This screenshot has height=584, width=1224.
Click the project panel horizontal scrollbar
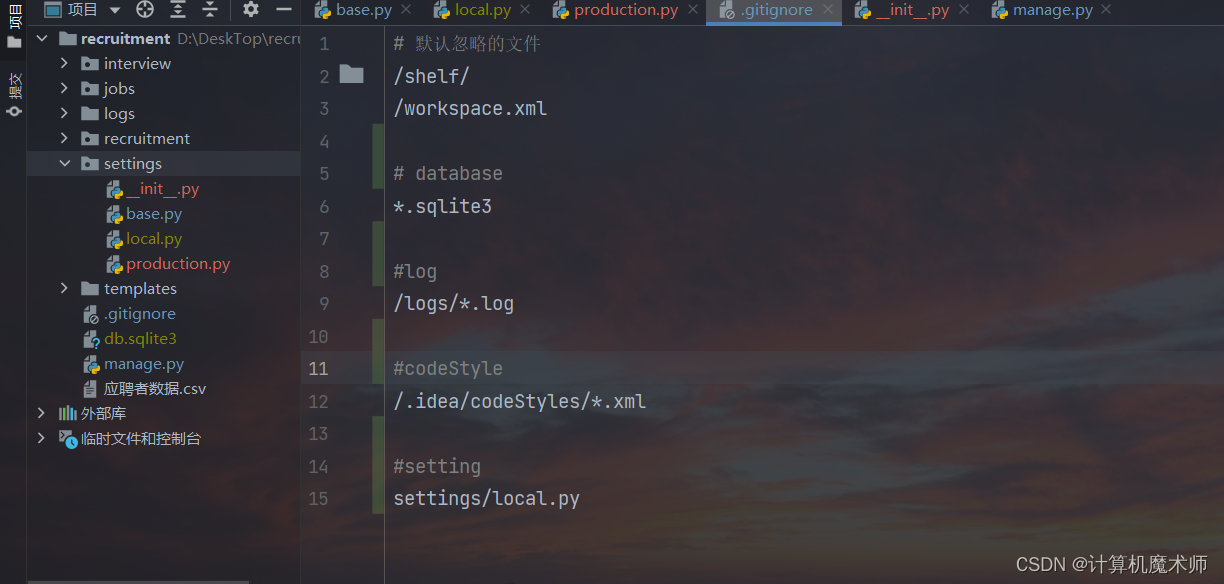[138, 581]
